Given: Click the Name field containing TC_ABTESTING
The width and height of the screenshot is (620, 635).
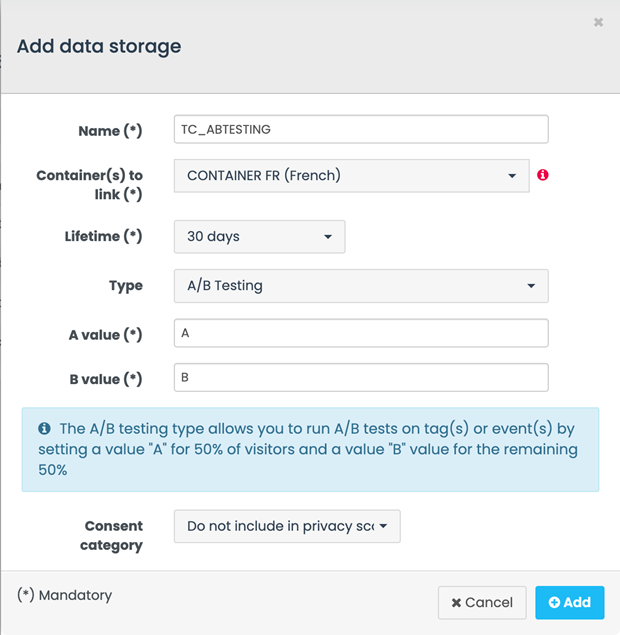Looking at the screenshot, I should click(361, 130).
